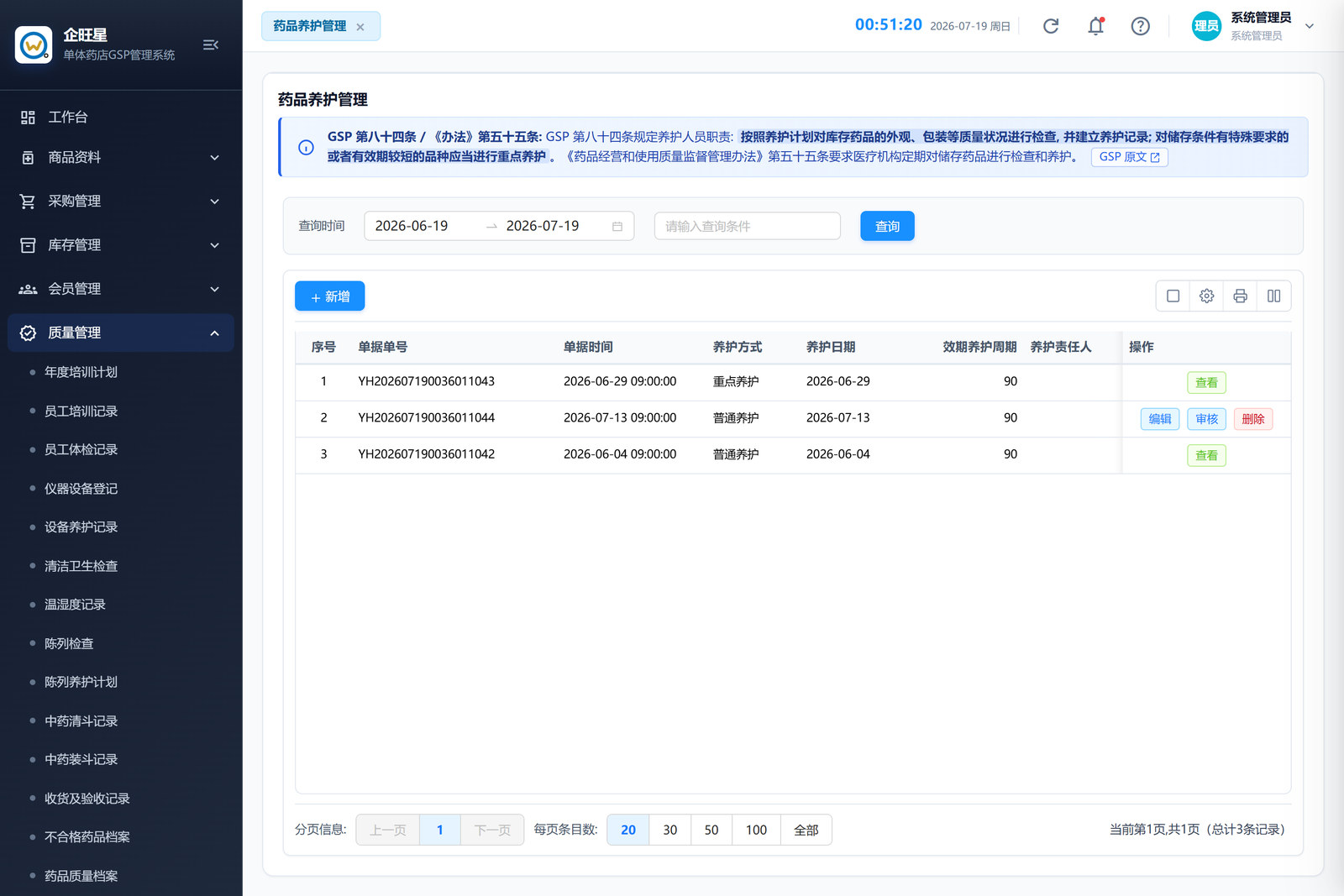The height and width of the screenshot is (896, 1344).
Task: Click the 质量管理 verified badge icon
Action: coord(28,333)
